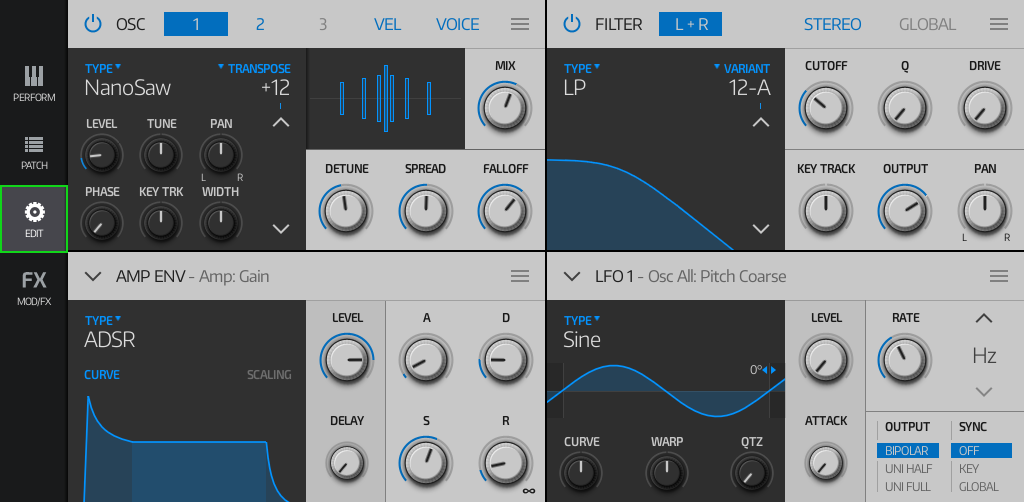The height and width of the screenshot is (502, 1024).
Task: Click the filter L + R button
Action: (690, 24)
